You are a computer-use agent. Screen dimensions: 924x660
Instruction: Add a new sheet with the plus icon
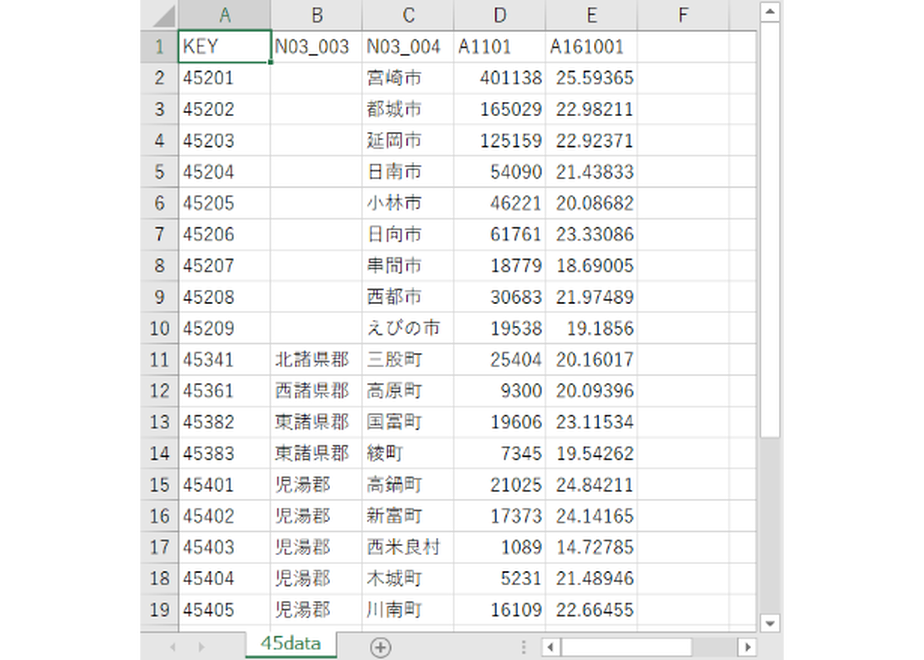tap(381, 647)
